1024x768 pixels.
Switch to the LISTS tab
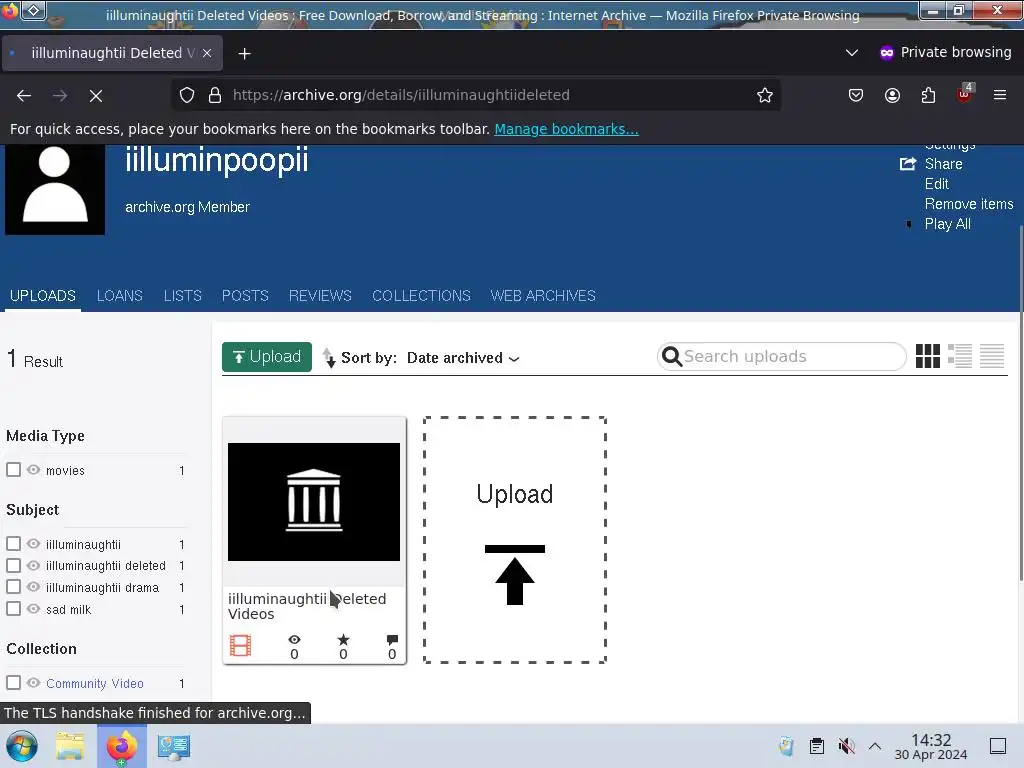pos(183,296)
